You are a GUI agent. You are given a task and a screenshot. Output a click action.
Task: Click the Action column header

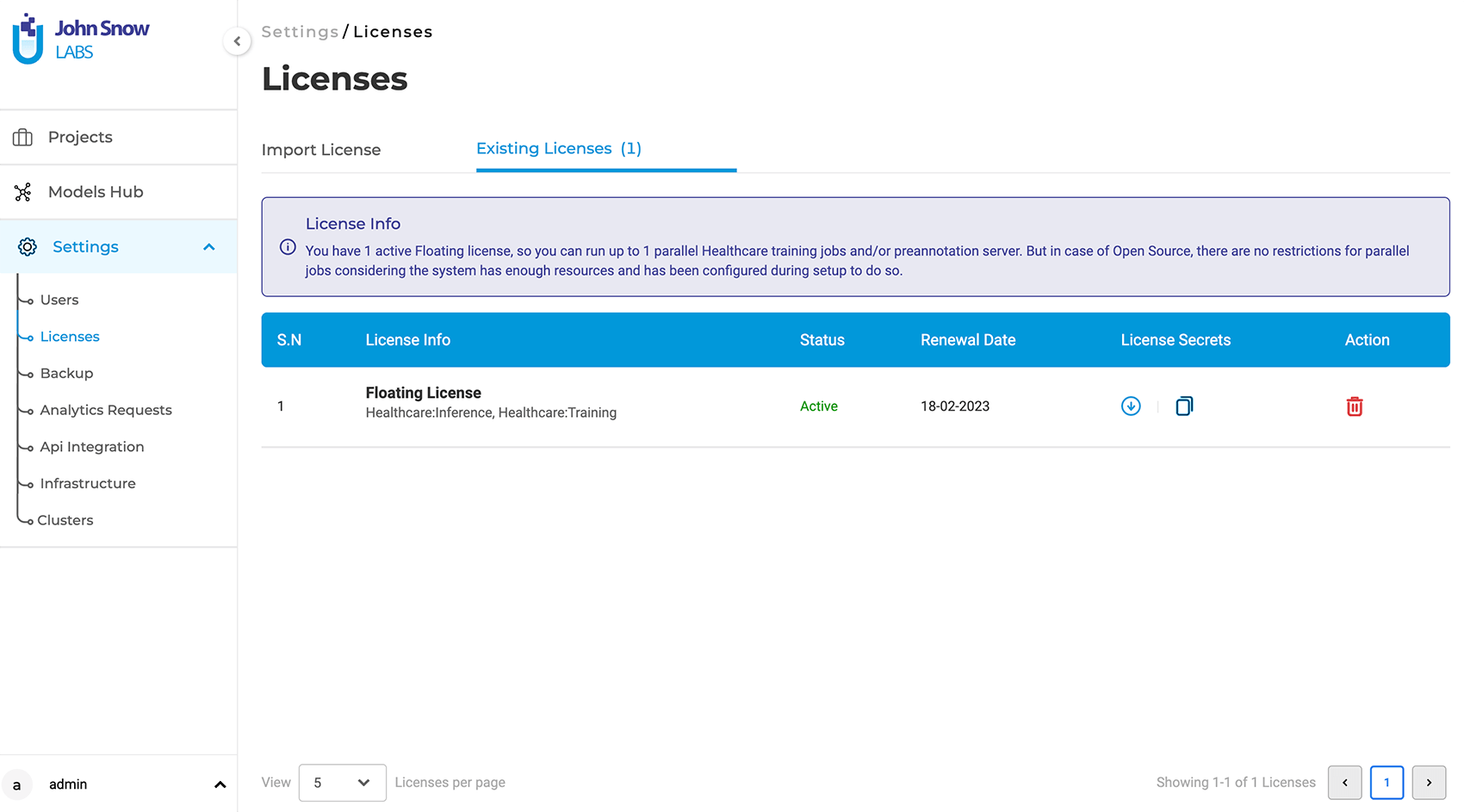point(1368,340)
